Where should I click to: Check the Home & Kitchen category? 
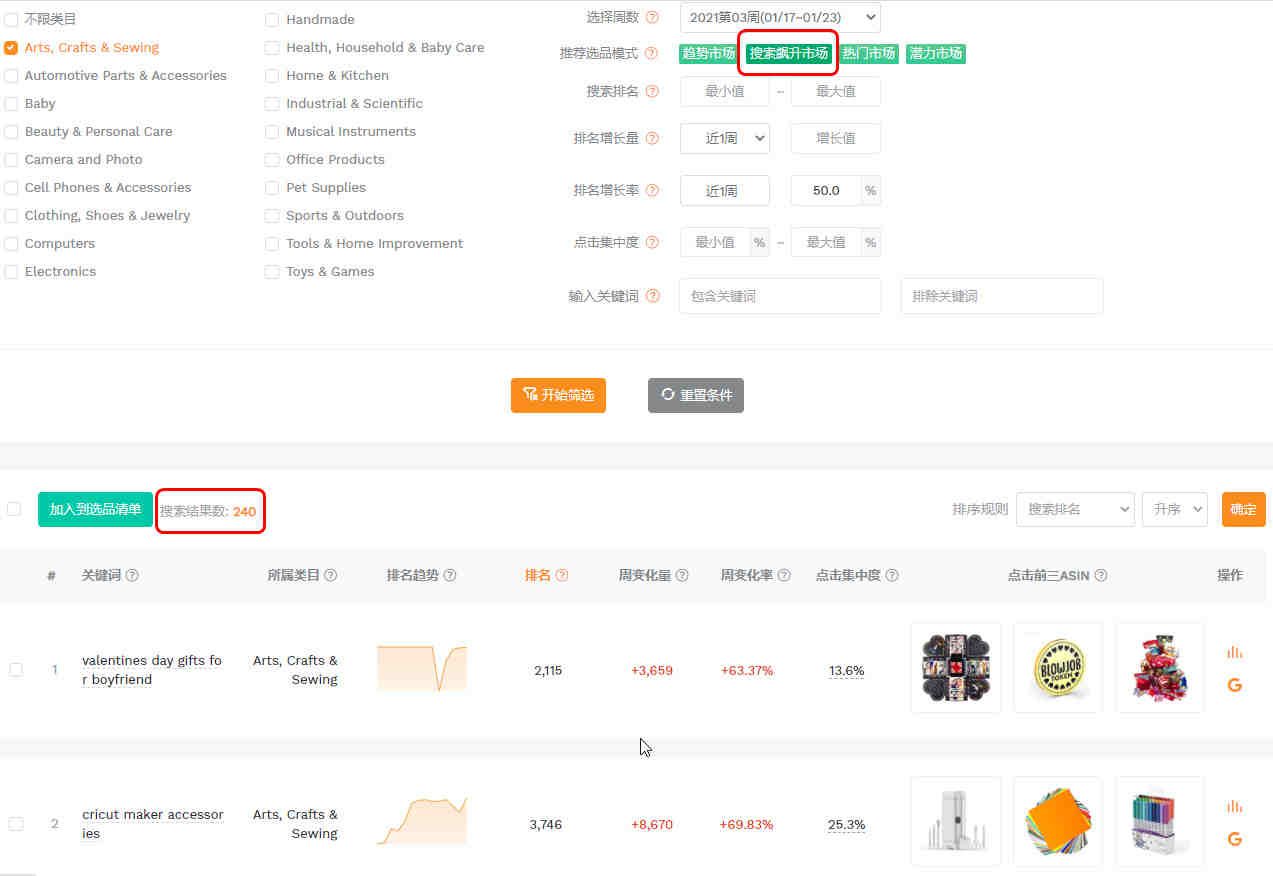click(272, 75)
